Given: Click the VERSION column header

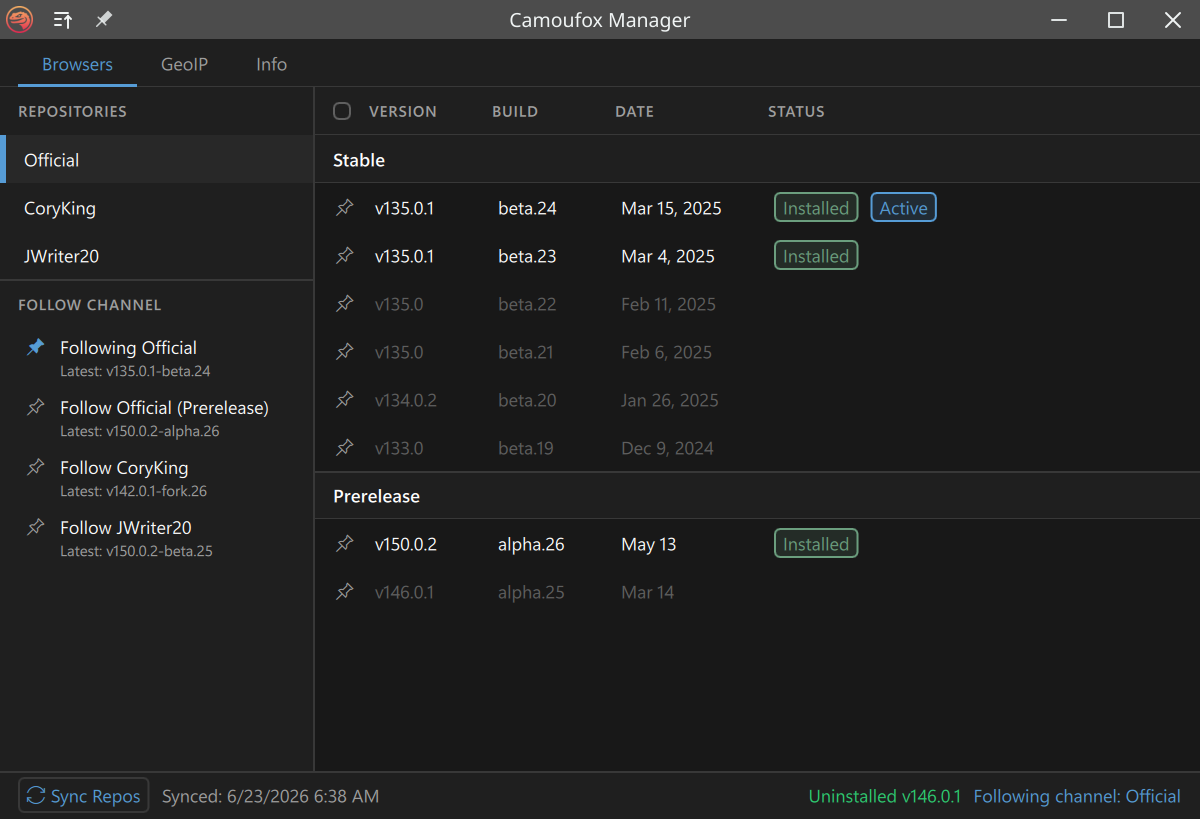Looking at the screenshot, I should pyautogui.click(x=403, y=111).
